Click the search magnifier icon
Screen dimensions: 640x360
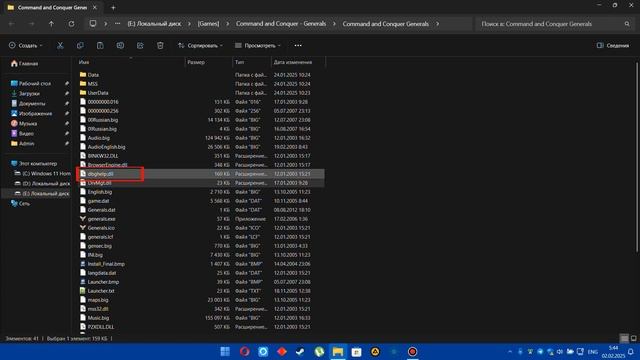627,24
